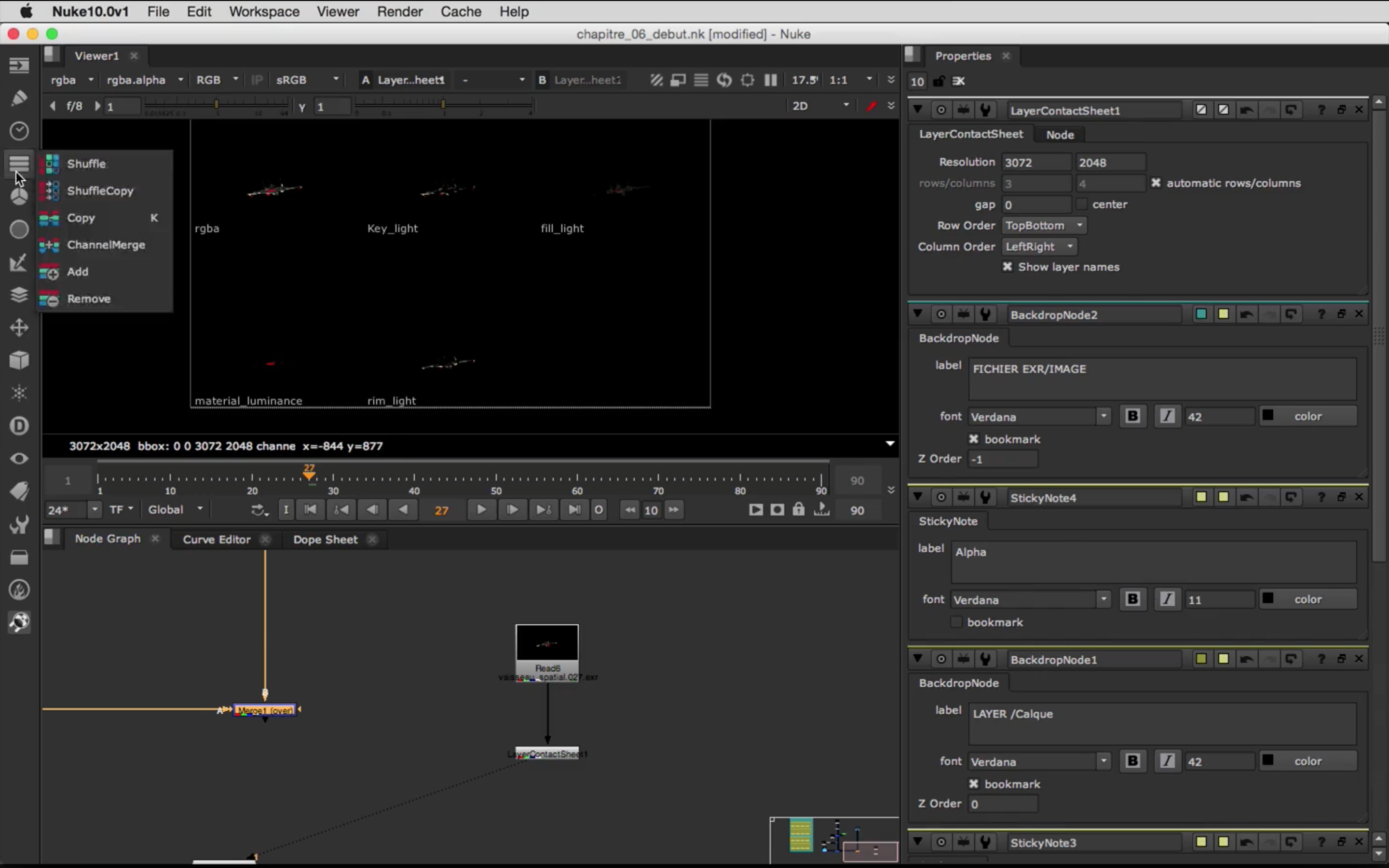Open the 2D view mode dropdown
The image size is (1389, 868).
pyautogui.click(x=819, y=106)
